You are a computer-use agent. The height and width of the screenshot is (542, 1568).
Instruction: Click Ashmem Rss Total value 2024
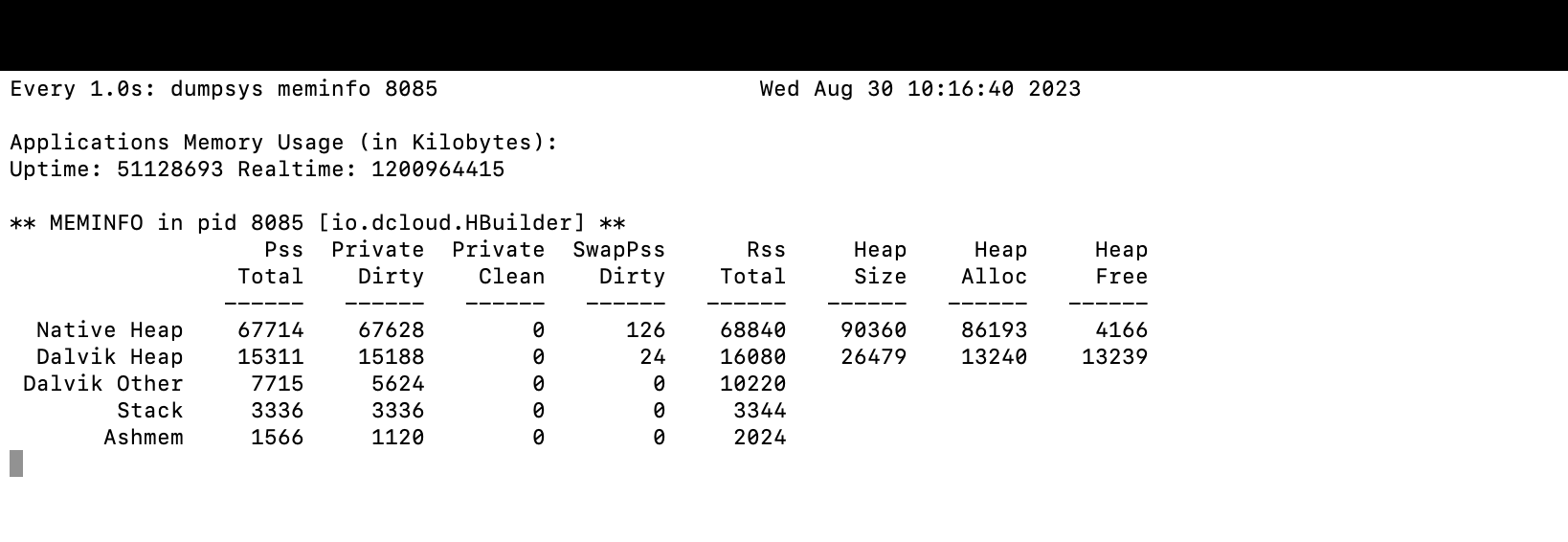point(759,438)
